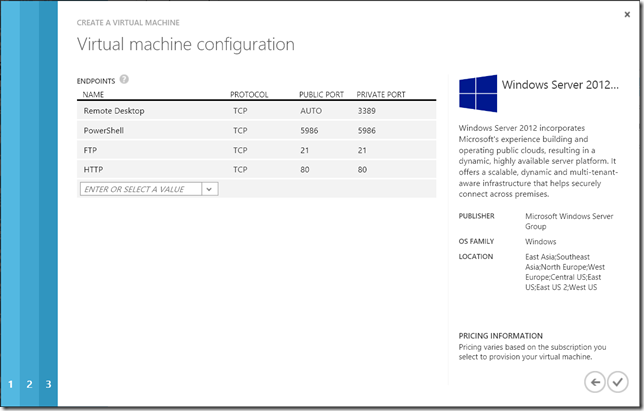Click the Virtual machine configuration heading
Screen dimensions: 644x411
[186, 44]
